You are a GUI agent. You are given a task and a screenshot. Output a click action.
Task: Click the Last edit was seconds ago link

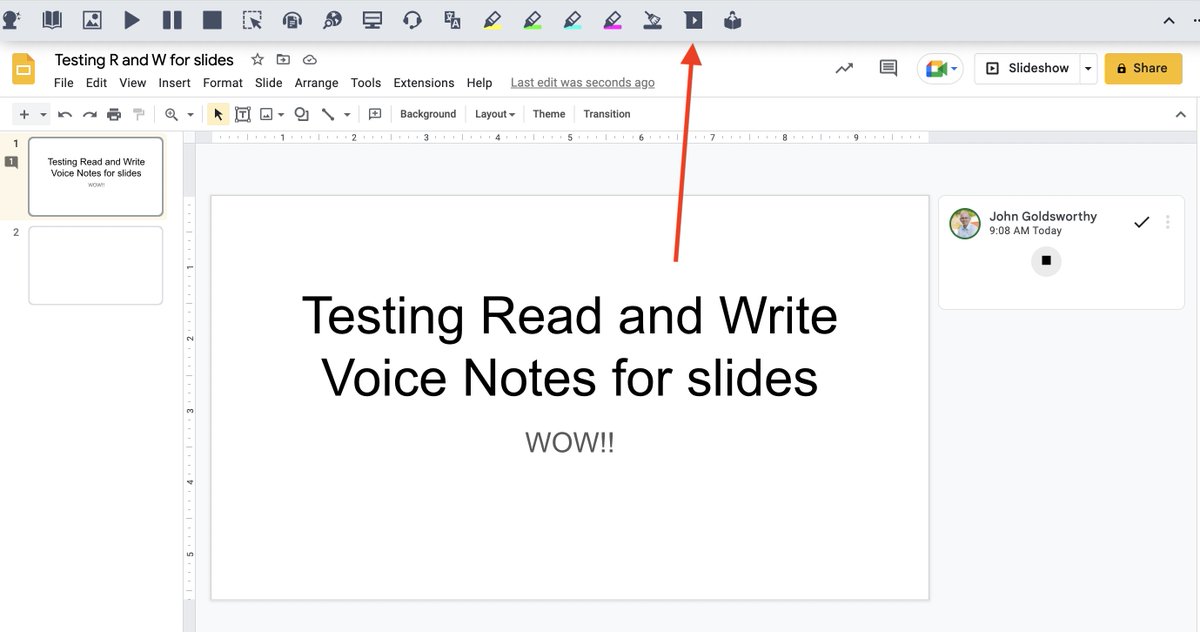583,83
